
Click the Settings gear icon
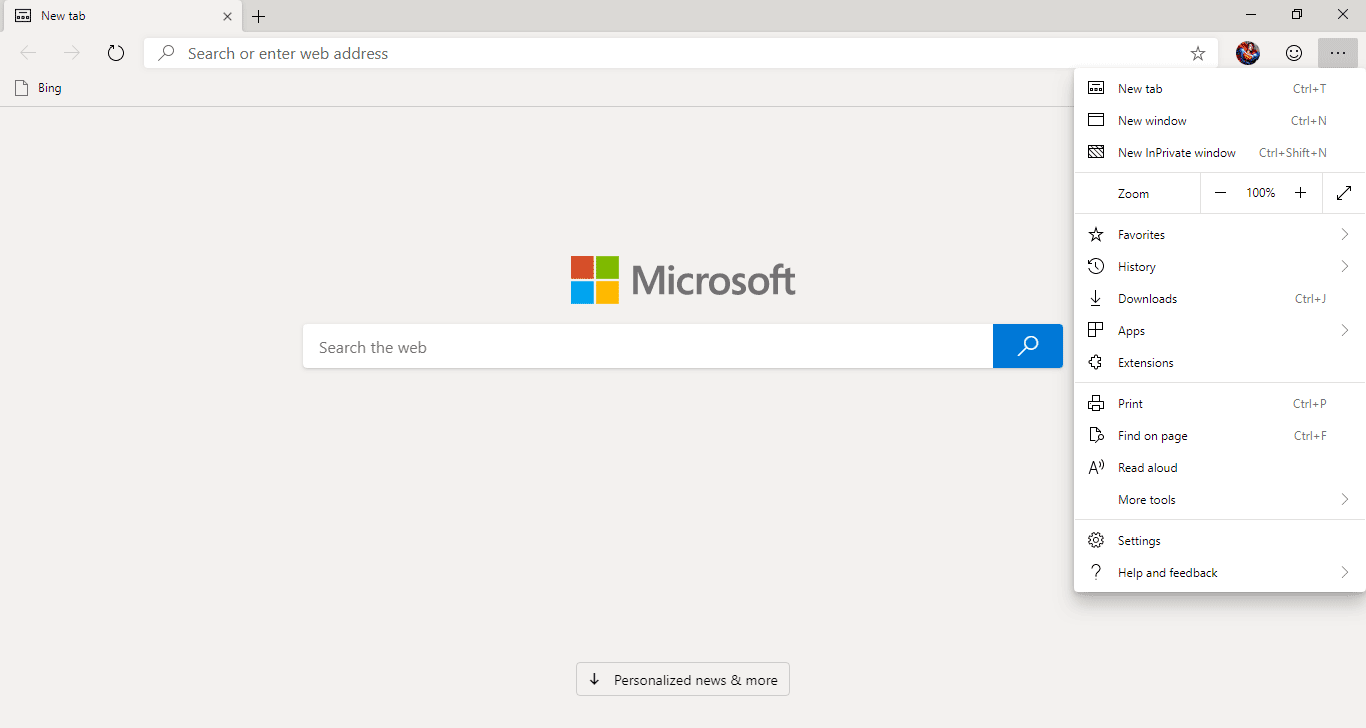(x=1096, y=540)
